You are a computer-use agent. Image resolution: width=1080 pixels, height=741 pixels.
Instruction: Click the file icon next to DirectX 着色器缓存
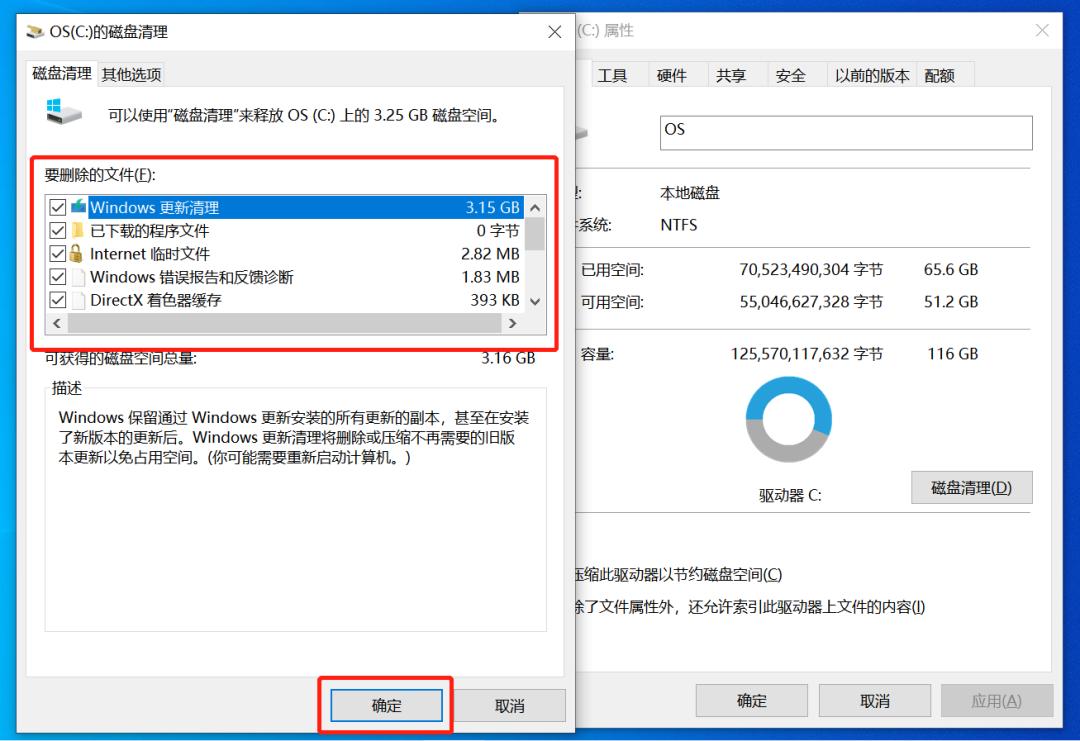[x=80, y=299]
